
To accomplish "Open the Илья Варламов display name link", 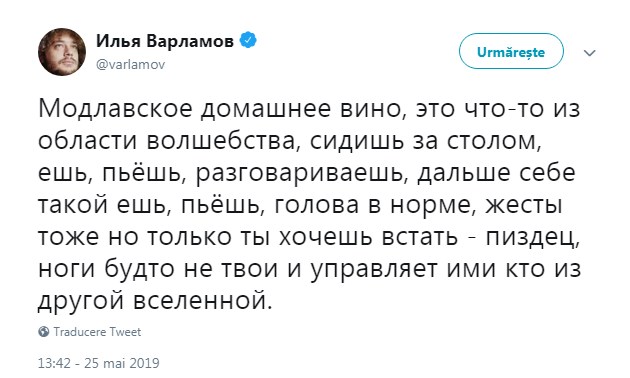I will (165, 41).
